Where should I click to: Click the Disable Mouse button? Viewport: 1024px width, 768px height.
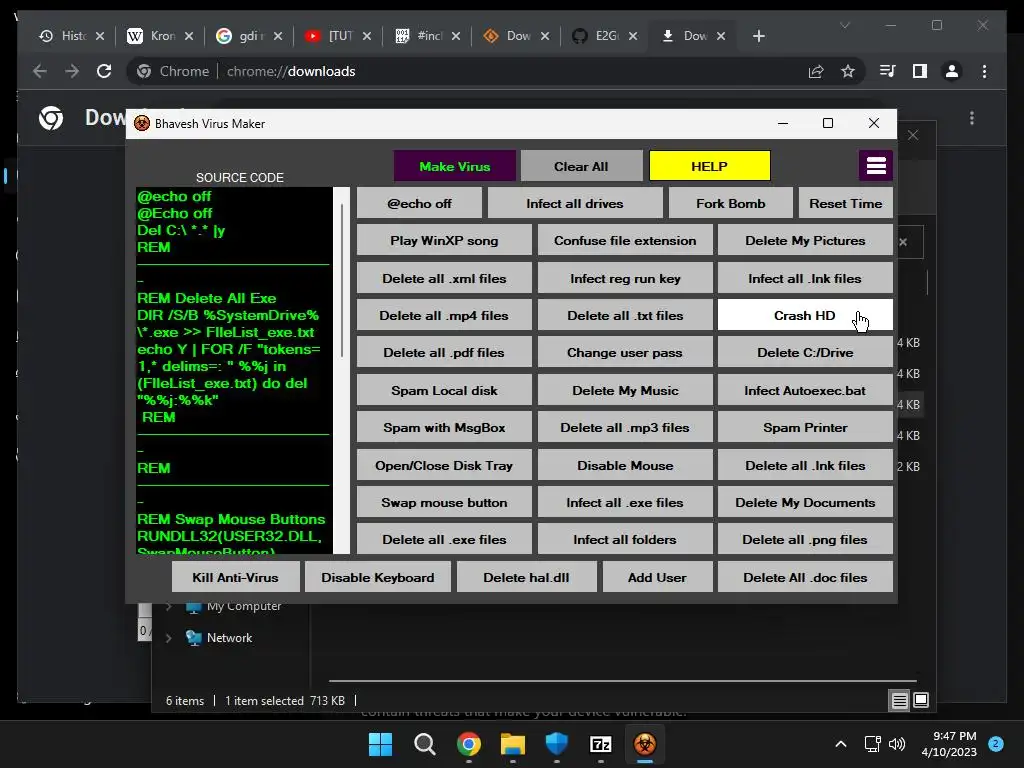click(x=625, y=465)
